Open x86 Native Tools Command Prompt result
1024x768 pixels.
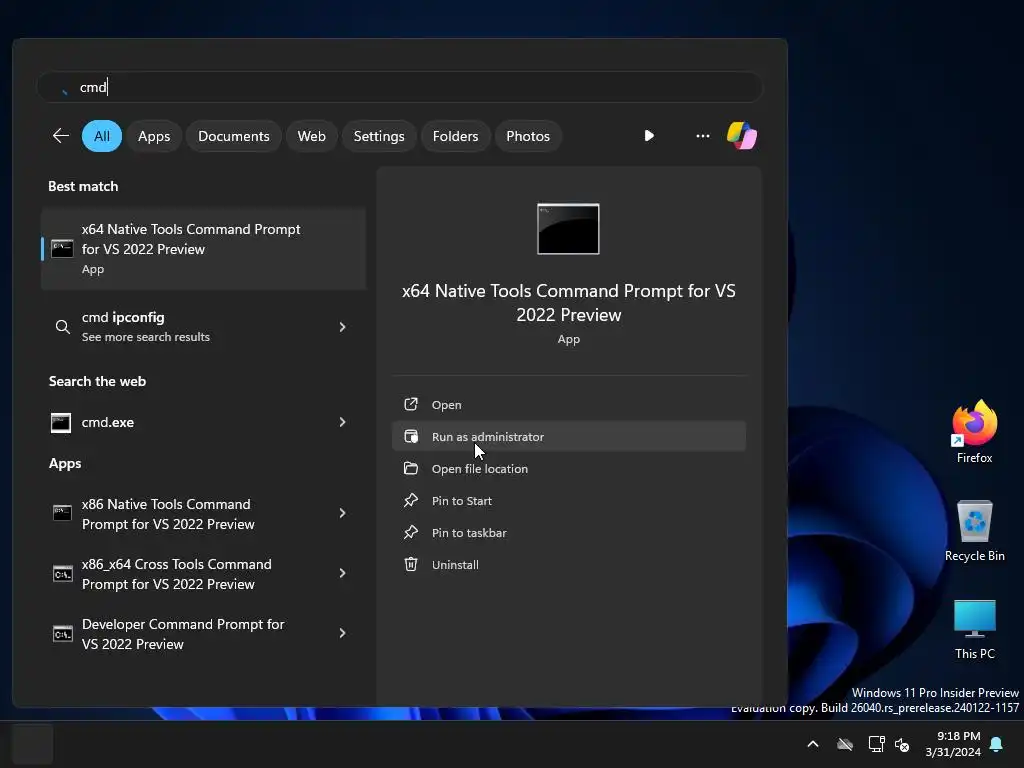pyautogui.click(x=203, y=514)
